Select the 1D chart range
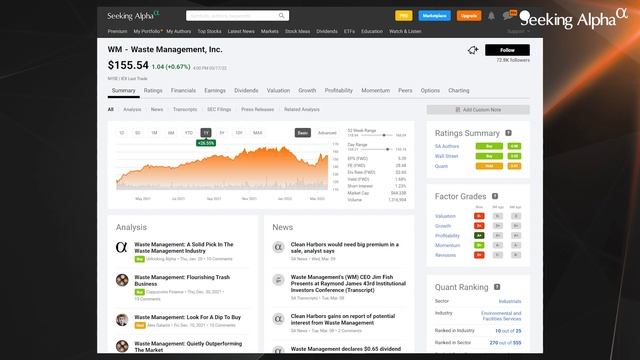The height and width of the screenshot is (360, 640). pos(122,133)
